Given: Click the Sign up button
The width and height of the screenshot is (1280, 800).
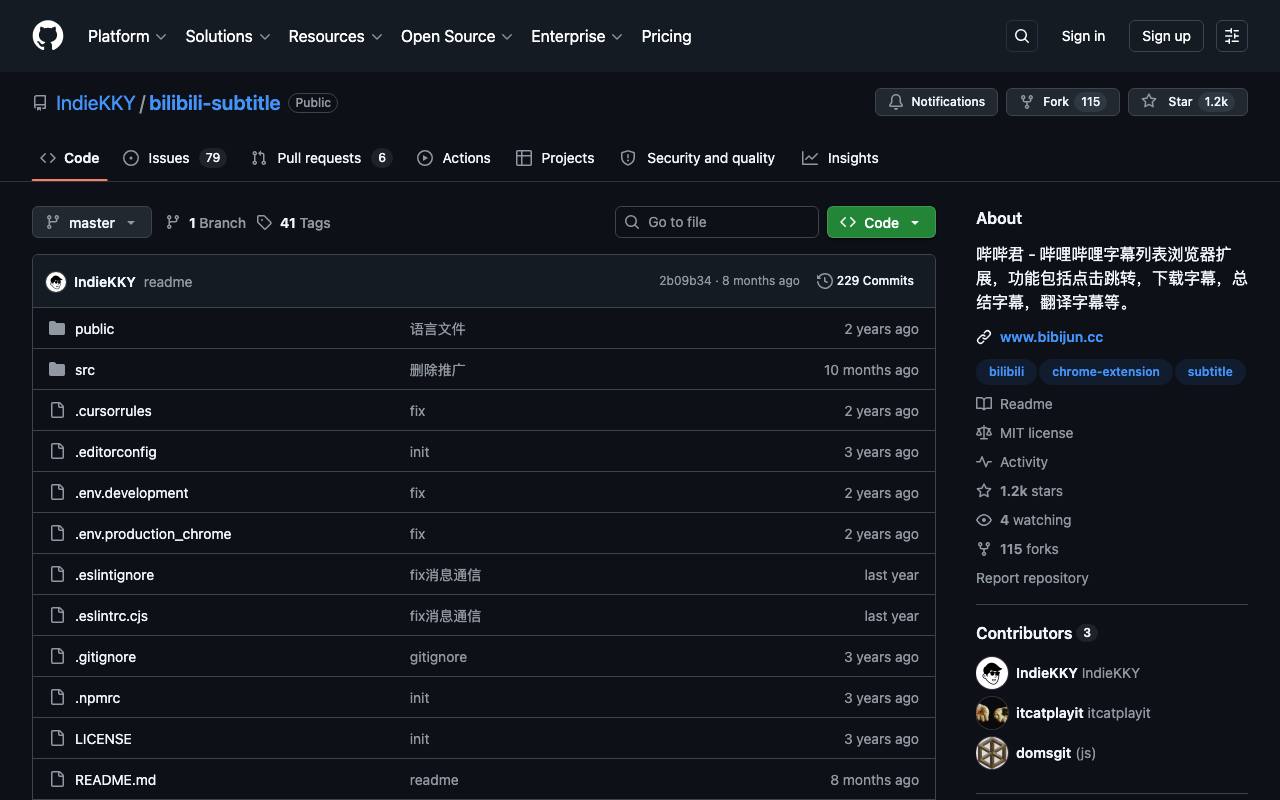Looking at the screenshot, I should [1166, 36].
